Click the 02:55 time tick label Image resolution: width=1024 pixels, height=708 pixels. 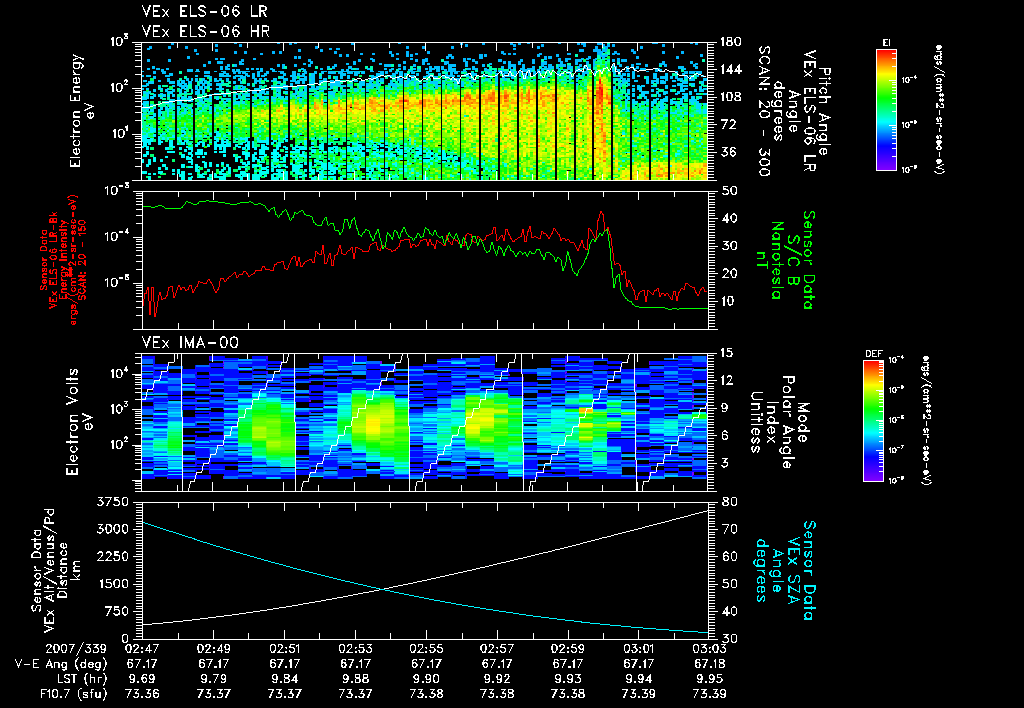pyautogui.click(x=426, y=649)
